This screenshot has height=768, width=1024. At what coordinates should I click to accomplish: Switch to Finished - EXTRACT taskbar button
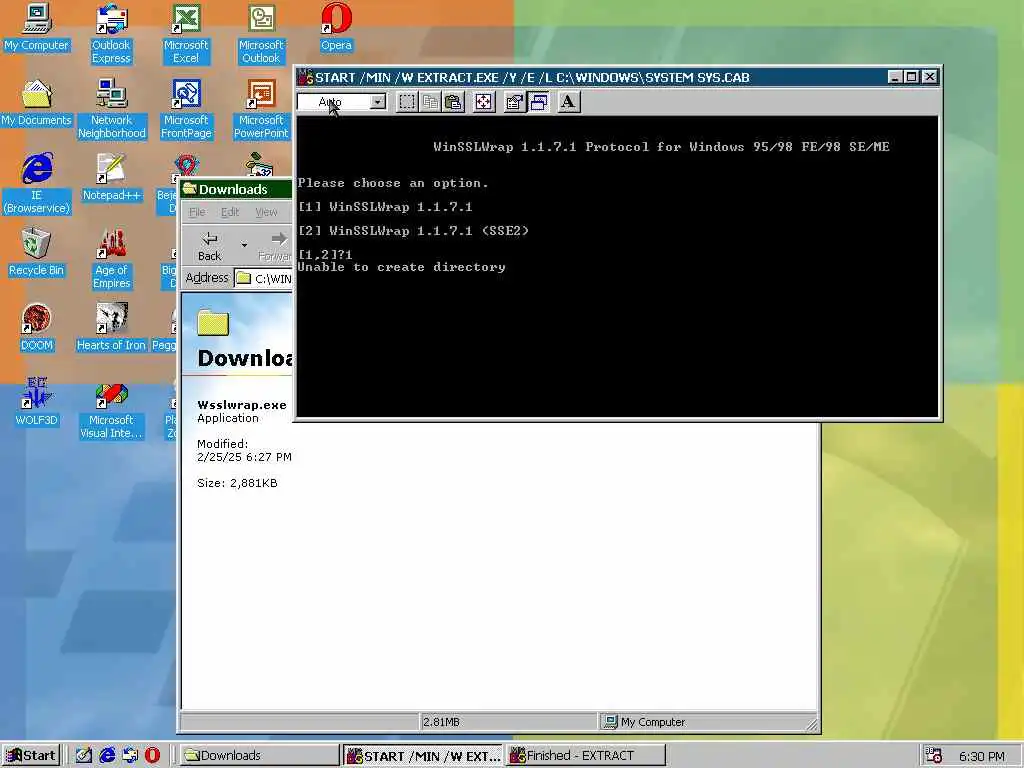point(586,756)
